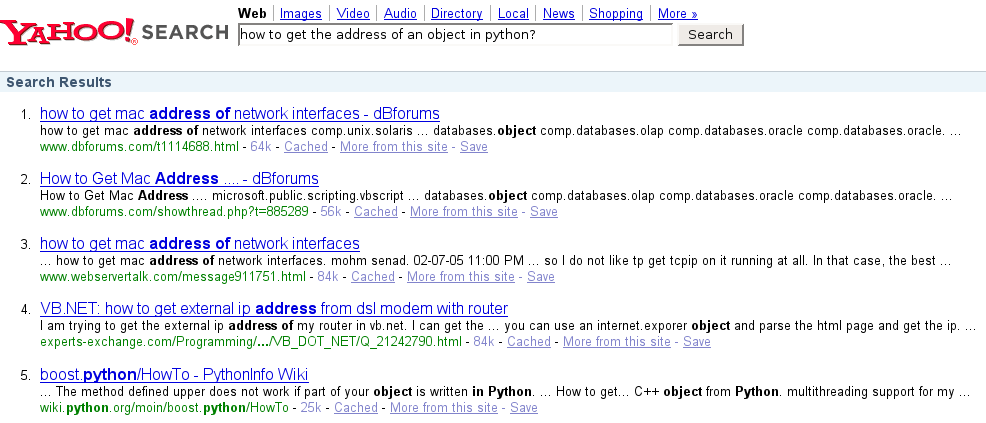Click the Yahoo! Search logo
Image resolution: width=986 pixels, height=423 pixels.
pos(115,32)
